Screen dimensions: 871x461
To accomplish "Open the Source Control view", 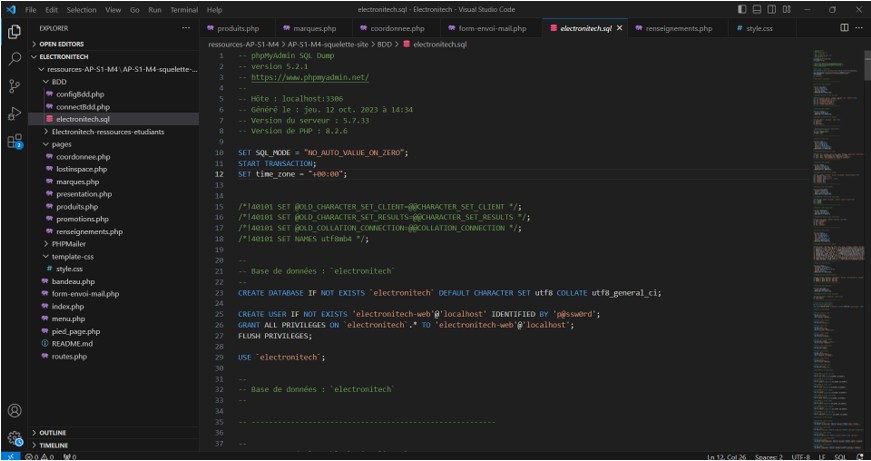I will pyautogui.click(x=14, y=86).
